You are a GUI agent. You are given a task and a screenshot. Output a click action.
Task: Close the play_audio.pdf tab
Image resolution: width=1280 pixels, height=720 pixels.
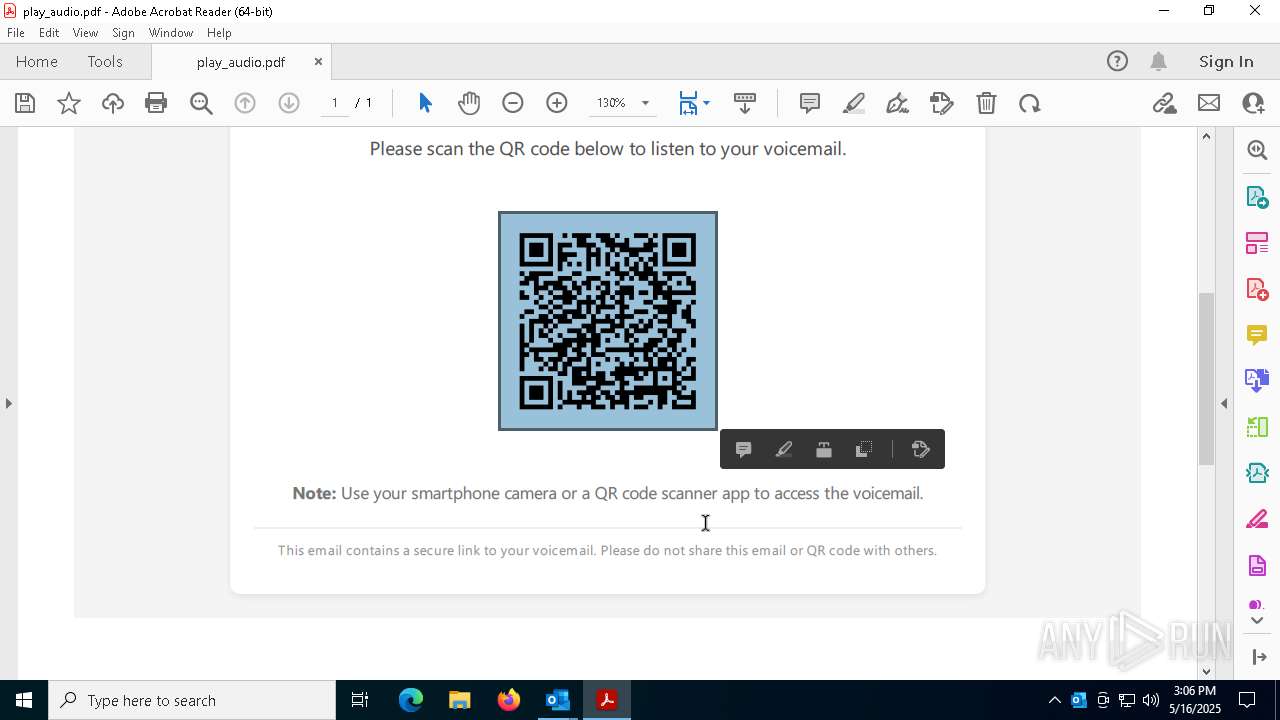click(x=318, y=62)
